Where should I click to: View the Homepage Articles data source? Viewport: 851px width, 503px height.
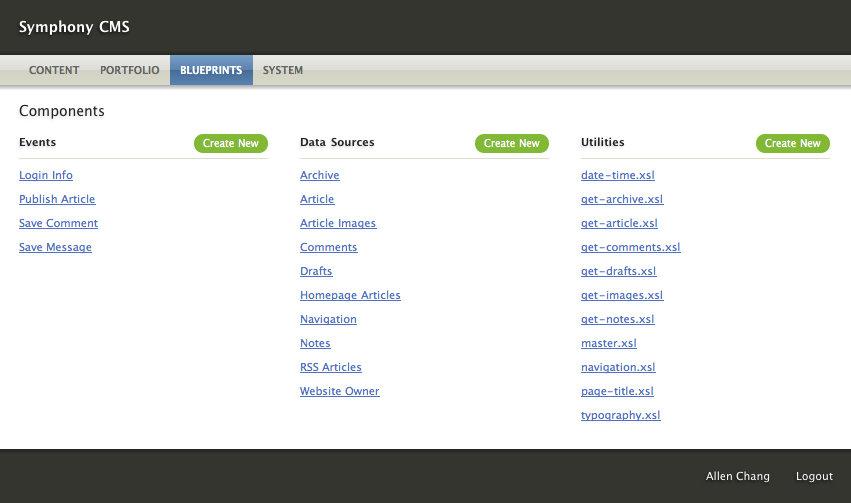click(350, 296)
